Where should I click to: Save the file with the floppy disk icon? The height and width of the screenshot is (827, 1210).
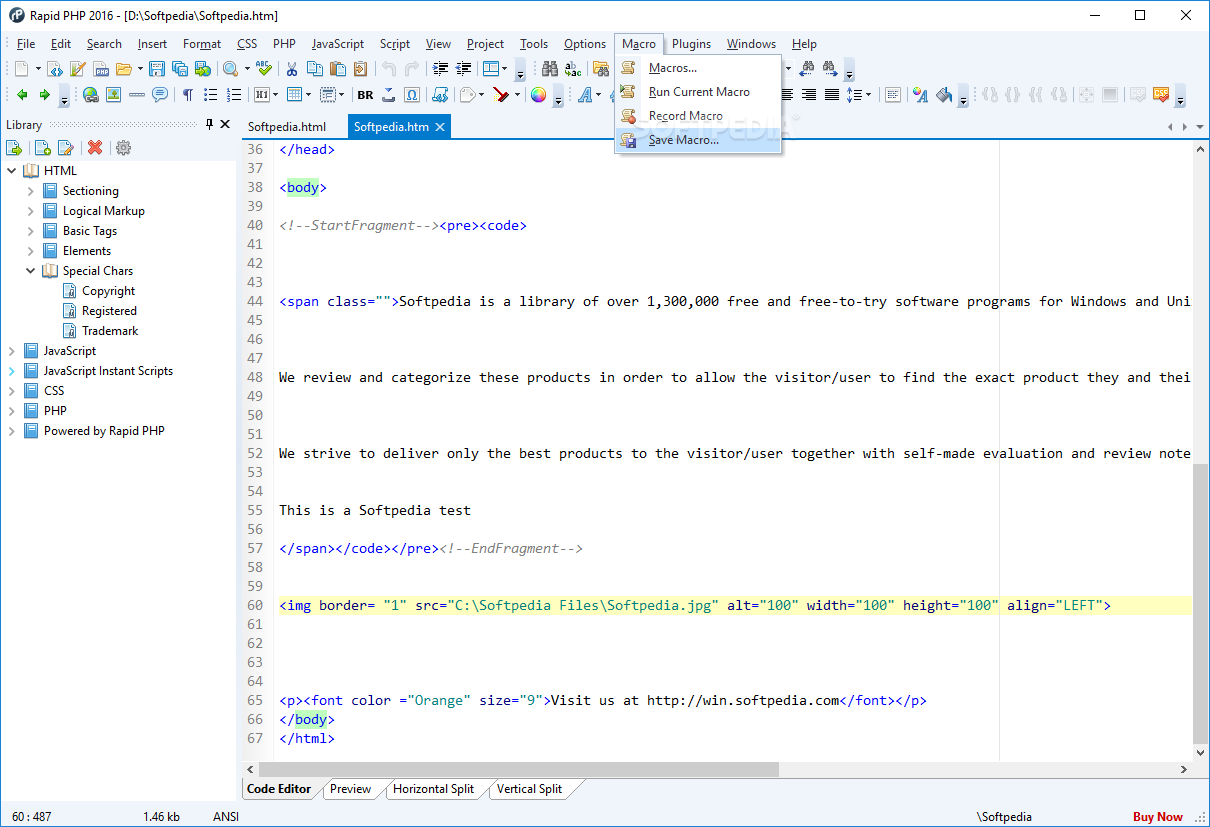157,69
